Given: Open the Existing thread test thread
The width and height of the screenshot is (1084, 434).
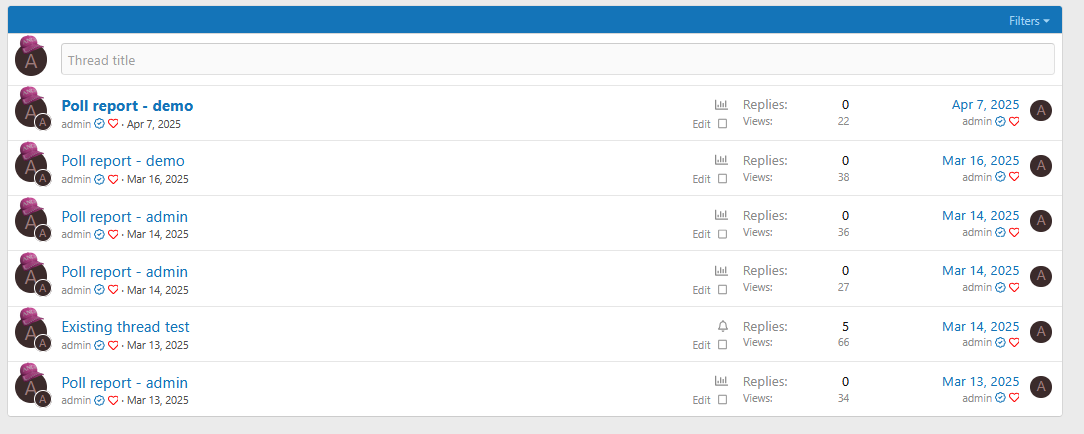Looking at the screenshot, I should coord(125,327).
